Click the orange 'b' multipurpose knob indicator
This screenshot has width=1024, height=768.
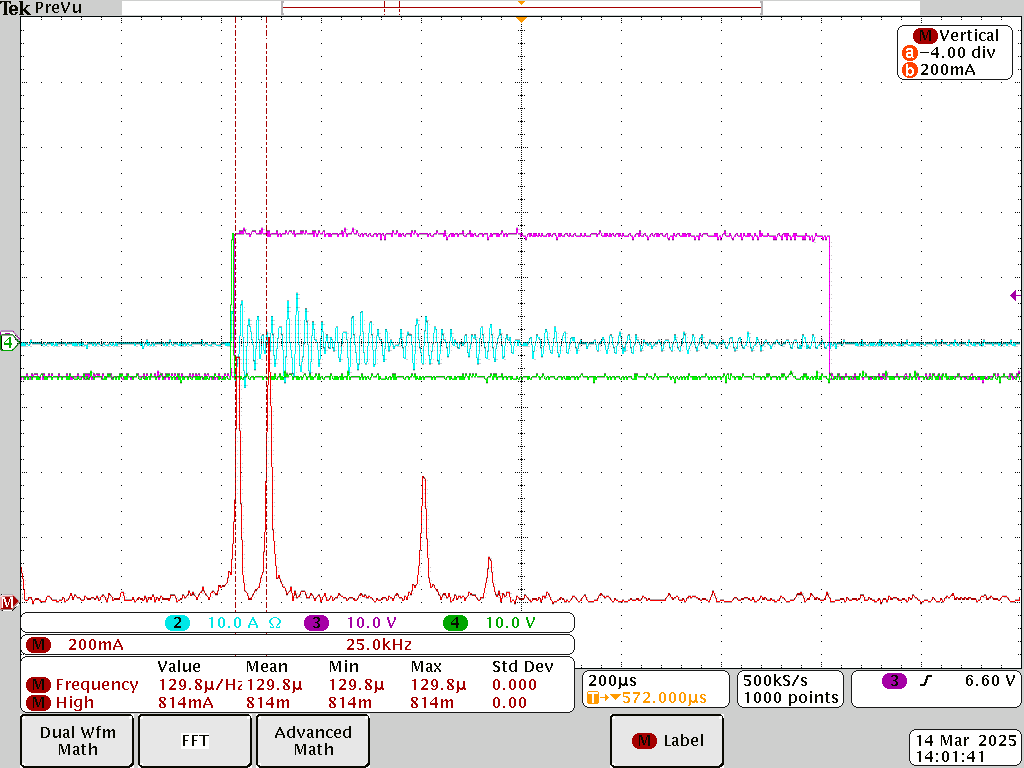909,70
